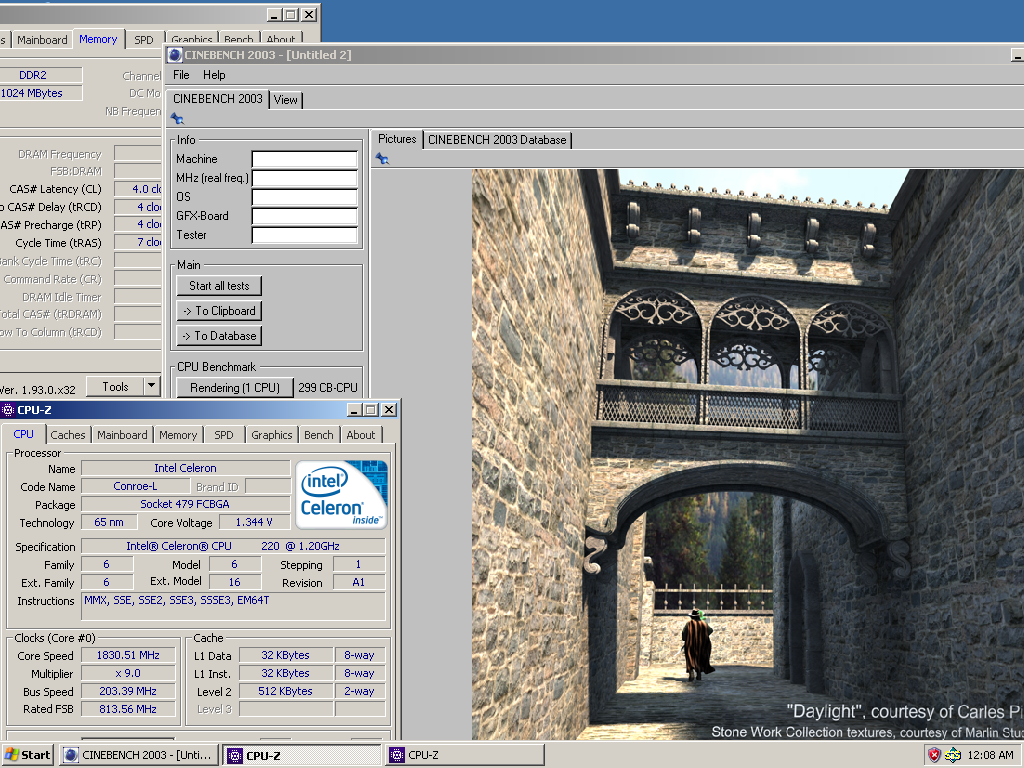1024x768 pixels.
Task: Open the About tab in front CPU-Z
Action: point(360,435)
